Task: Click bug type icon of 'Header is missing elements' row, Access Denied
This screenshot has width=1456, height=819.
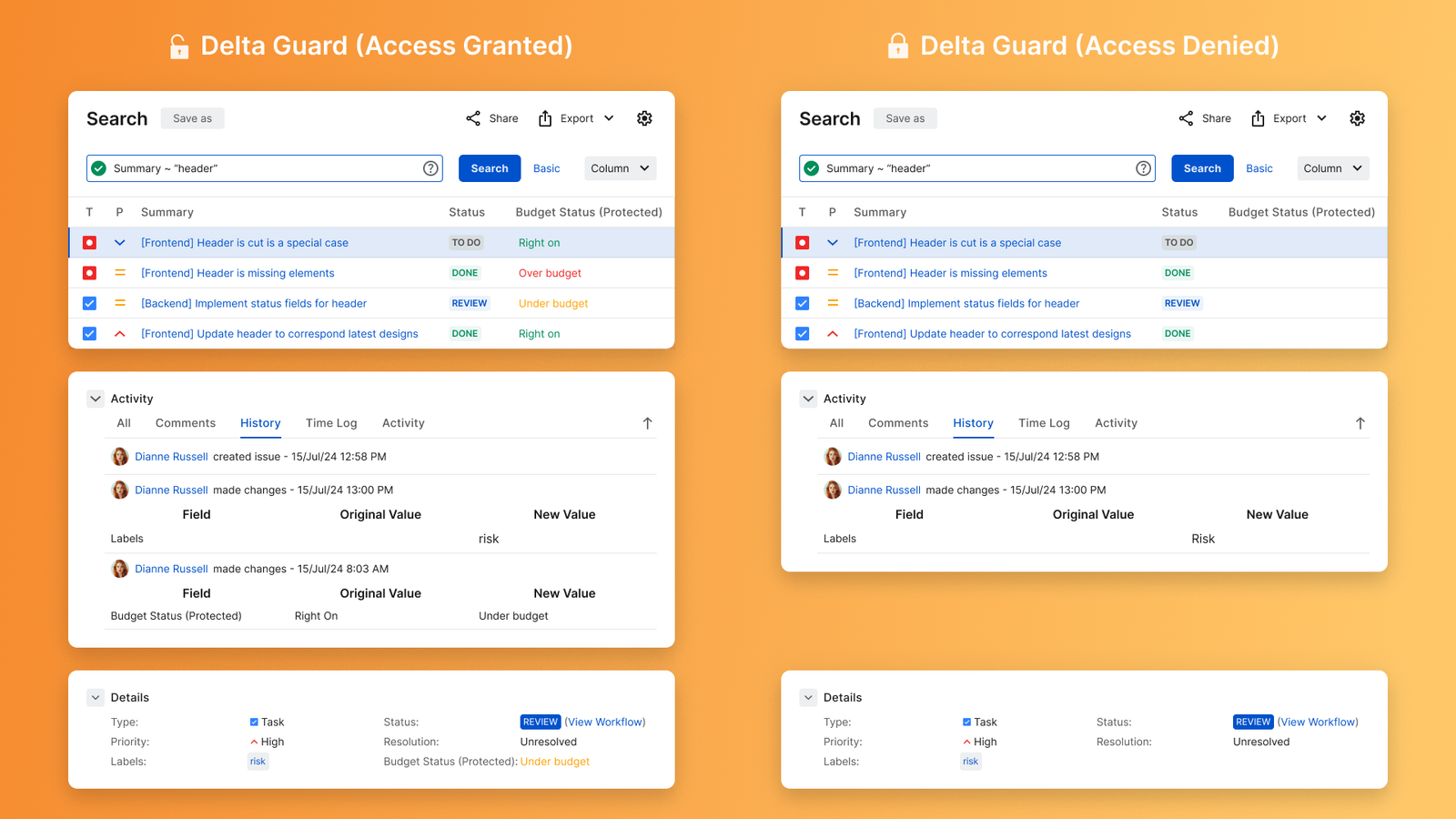Action: 802,273
